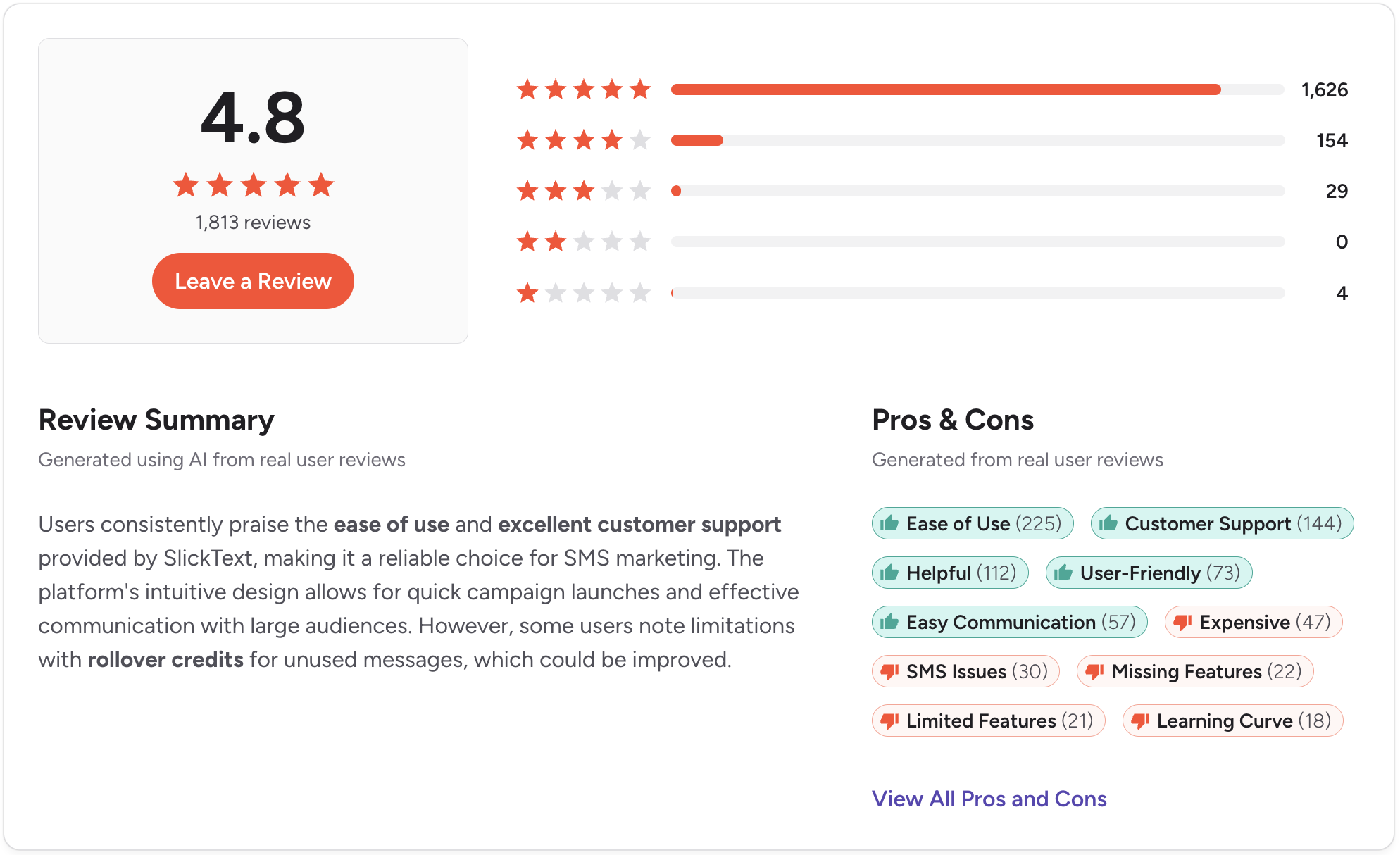Click the thumbs-down icon on SMS Issues
Screen dimensions: 1400x855
[889, 671]
